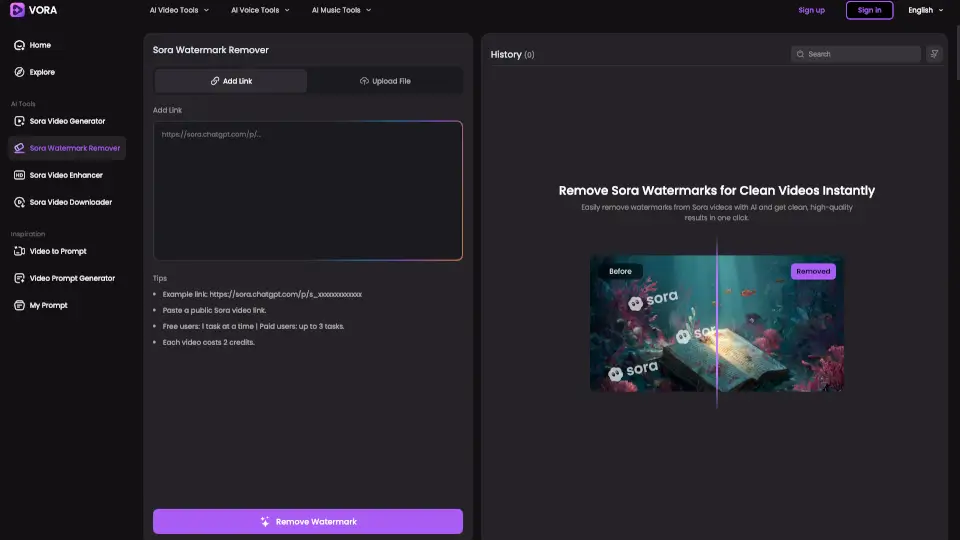Select the Sora Video Generator icon
Viewport: 960px width, 540px height.
tap(19, 121)
